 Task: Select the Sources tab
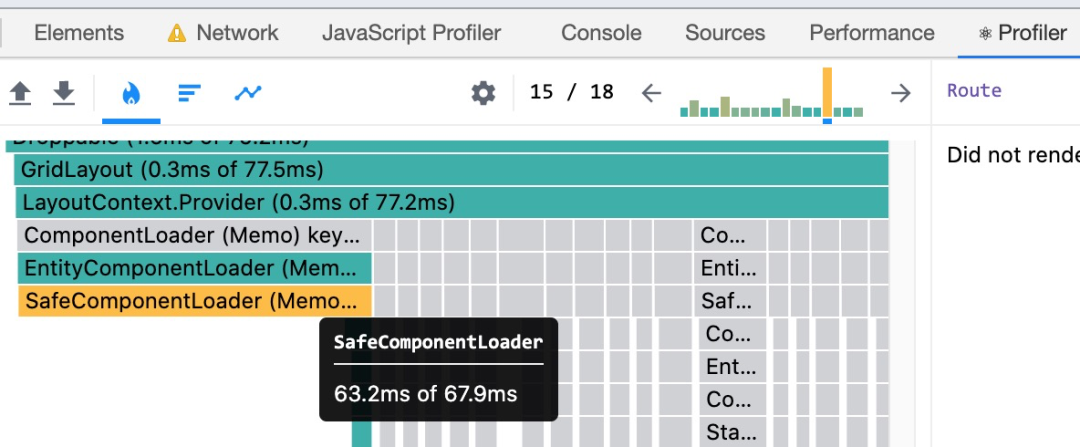click(x=725, y=33)
